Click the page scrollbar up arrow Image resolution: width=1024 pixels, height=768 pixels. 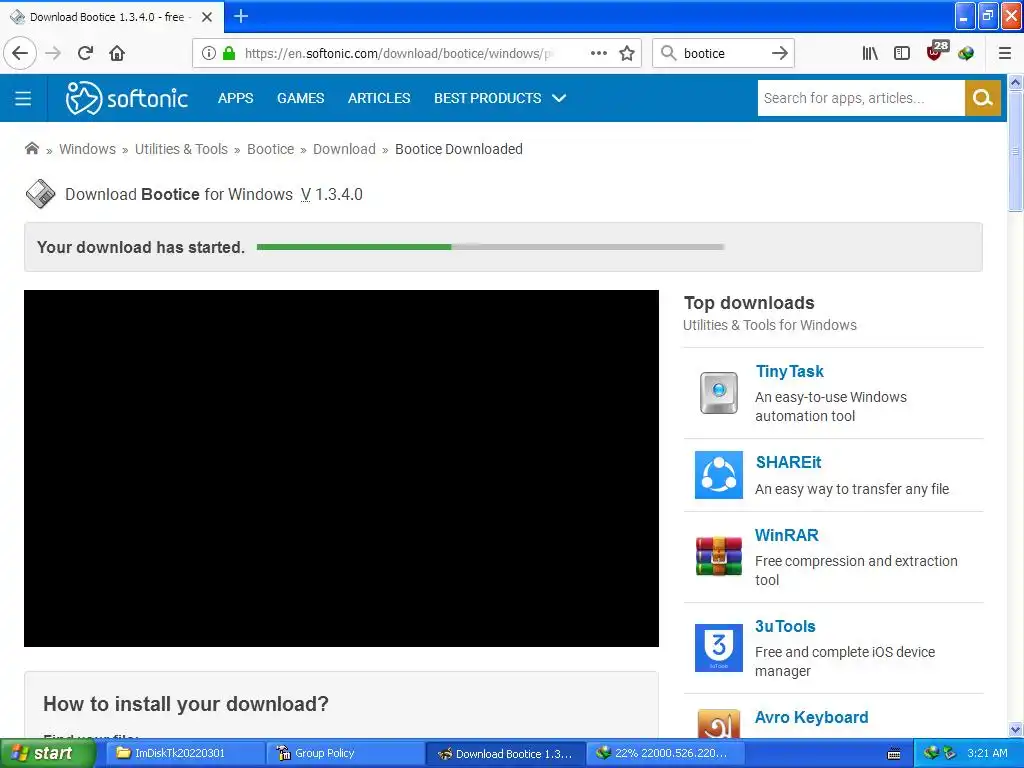point(1016,82)
